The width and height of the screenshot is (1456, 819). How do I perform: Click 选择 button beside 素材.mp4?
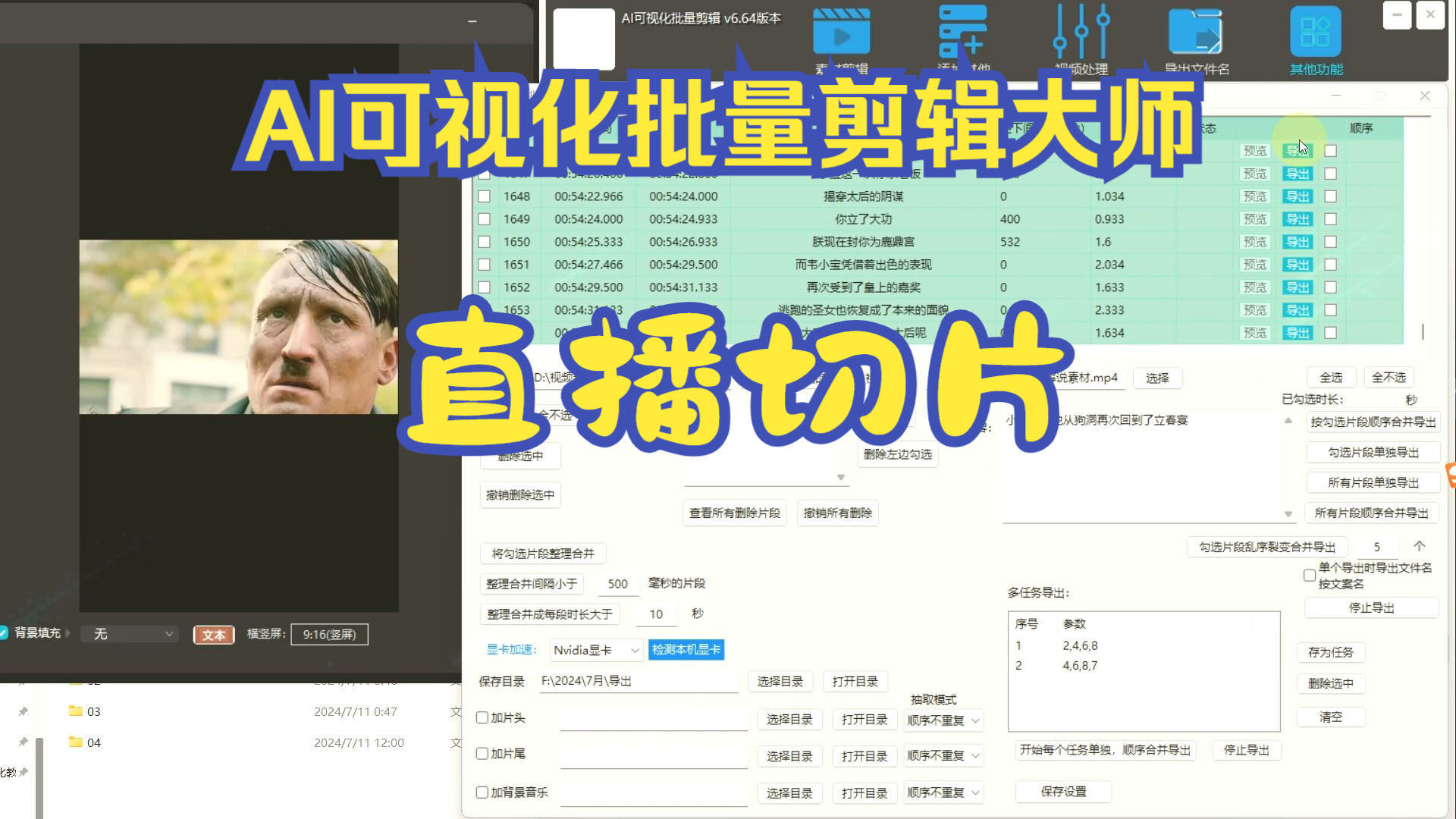pyautogui.click(x=1157, y=378)
